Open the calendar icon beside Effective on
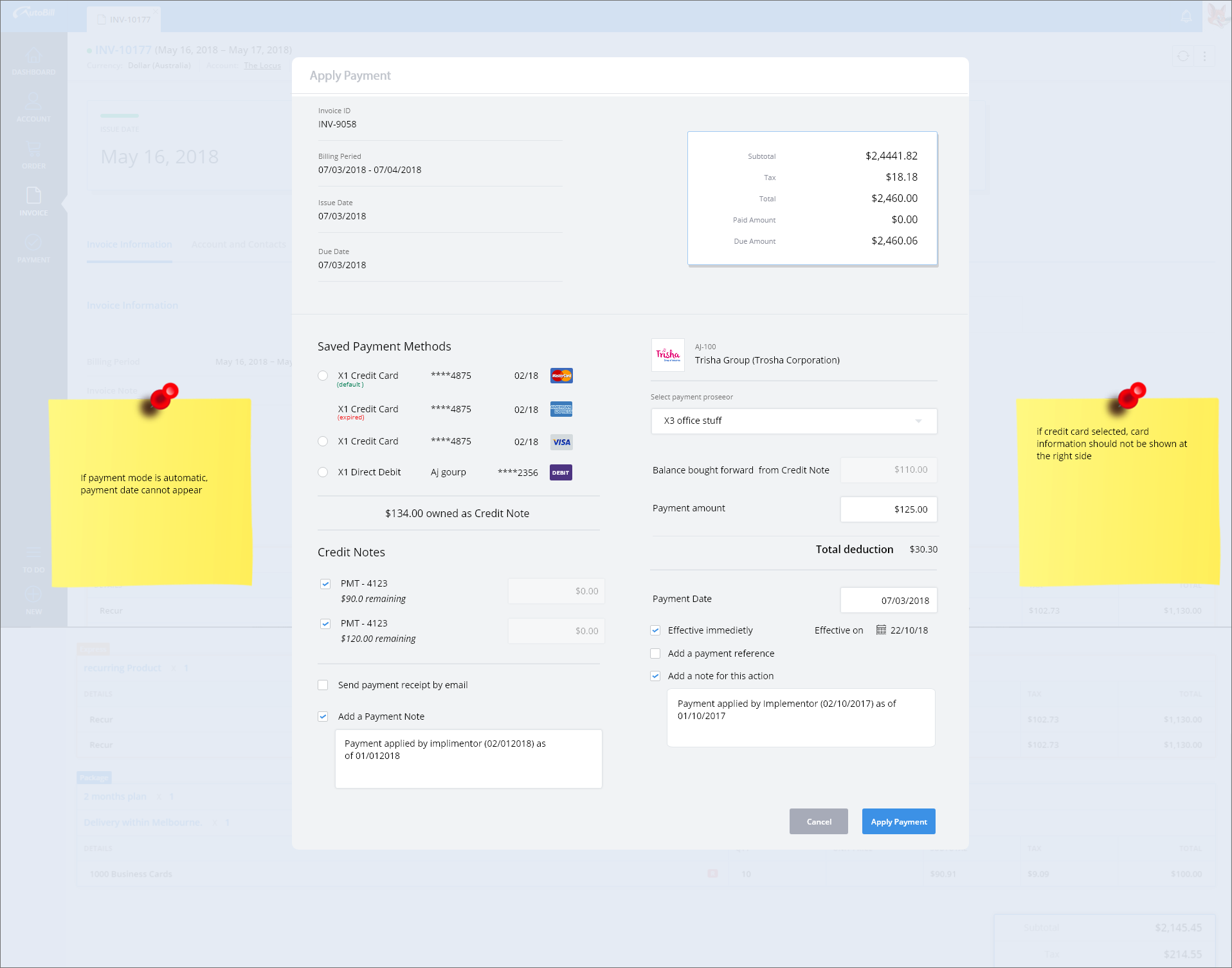 pos(881,630)
